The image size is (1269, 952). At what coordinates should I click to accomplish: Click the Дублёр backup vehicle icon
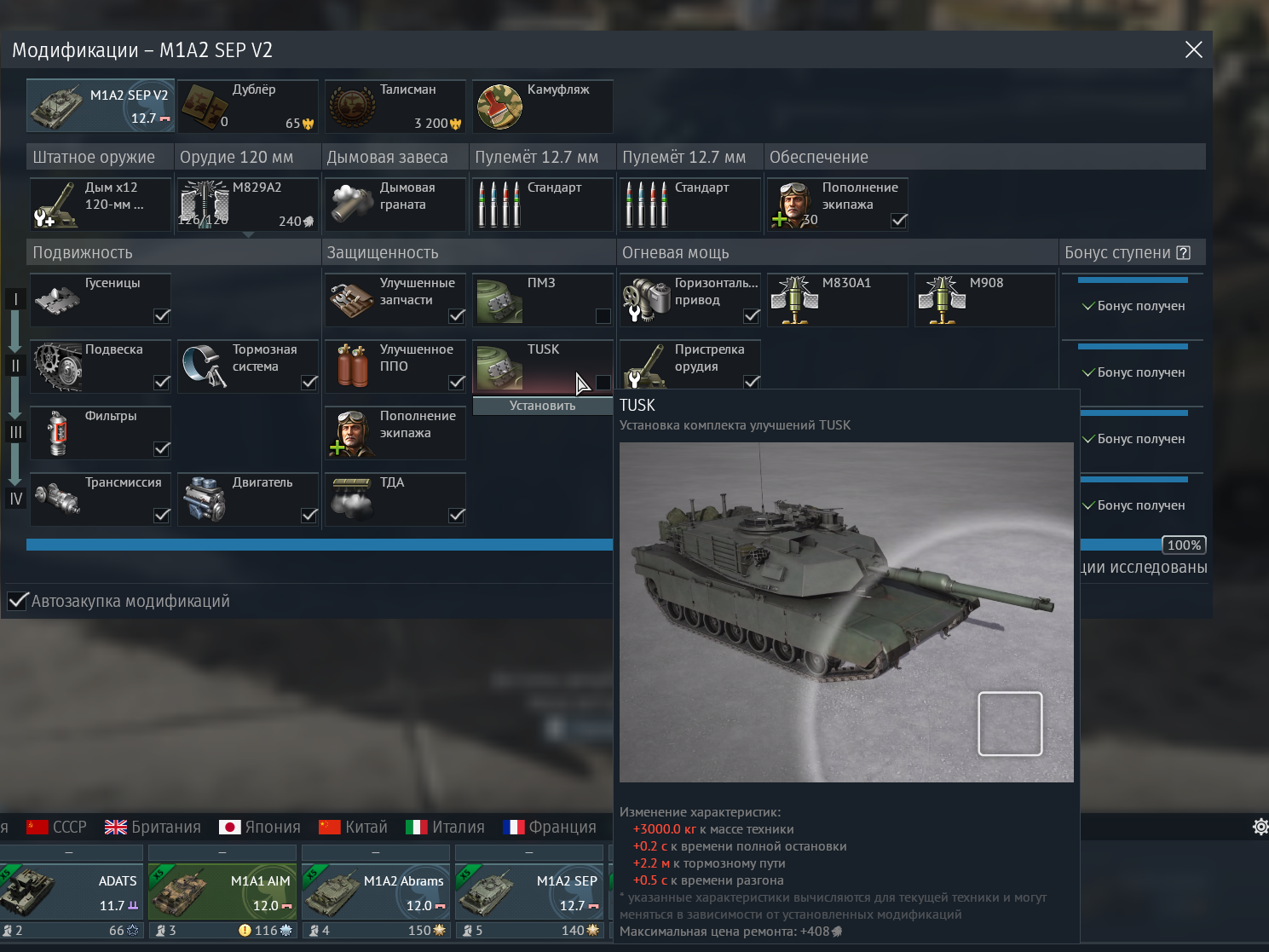(205, 107)
